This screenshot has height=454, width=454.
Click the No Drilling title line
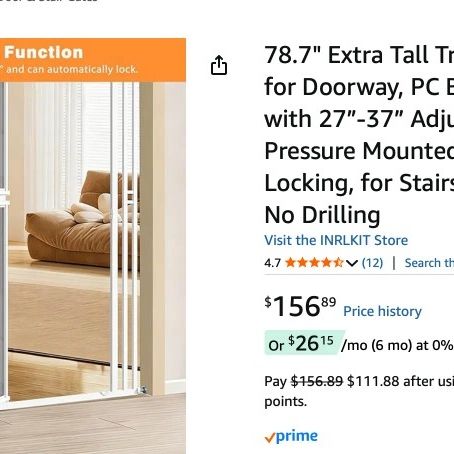322,215
